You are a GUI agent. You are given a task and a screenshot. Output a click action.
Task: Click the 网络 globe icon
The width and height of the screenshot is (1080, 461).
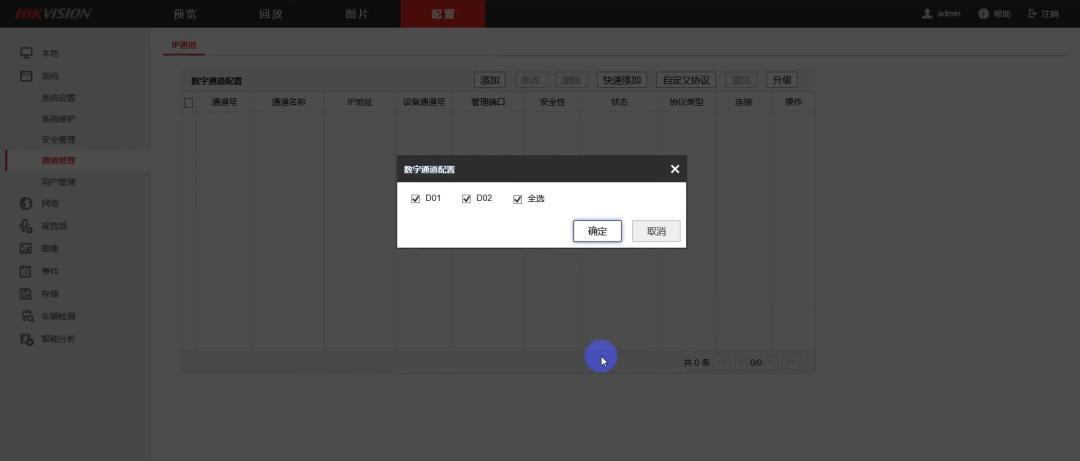coord(26,203)
